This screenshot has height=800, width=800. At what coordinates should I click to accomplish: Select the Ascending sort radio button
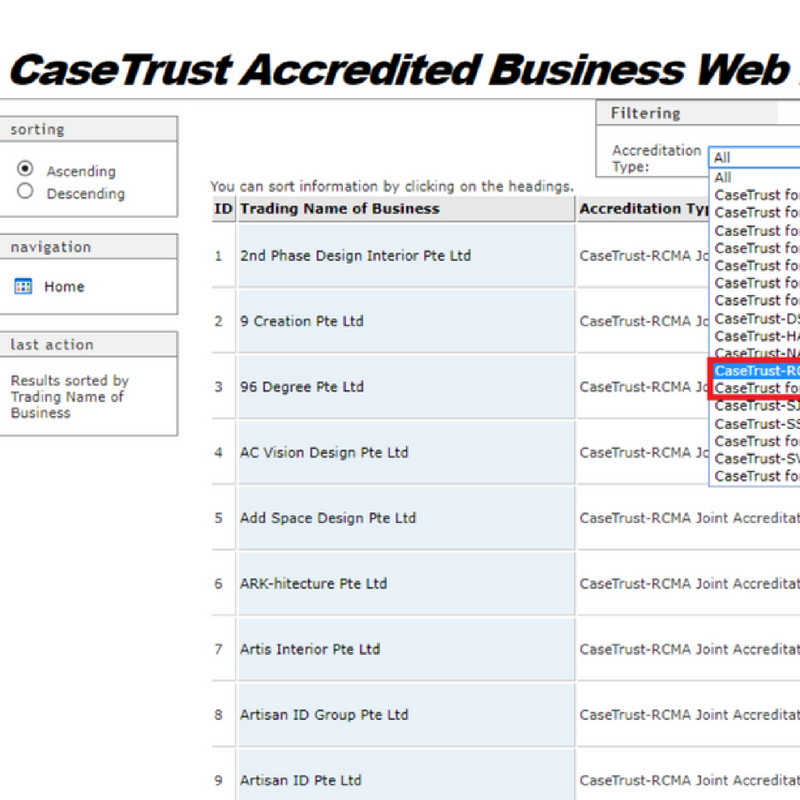tap(25, 168)
